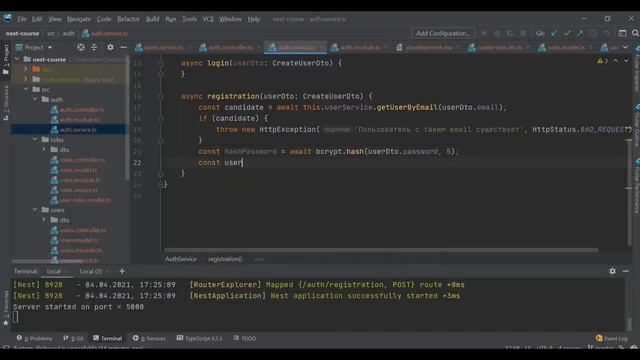Click the TypeScript 4.2.3 status widget
Image resolution: width=640 pixels, height=360 pixels.
(200, 338)
